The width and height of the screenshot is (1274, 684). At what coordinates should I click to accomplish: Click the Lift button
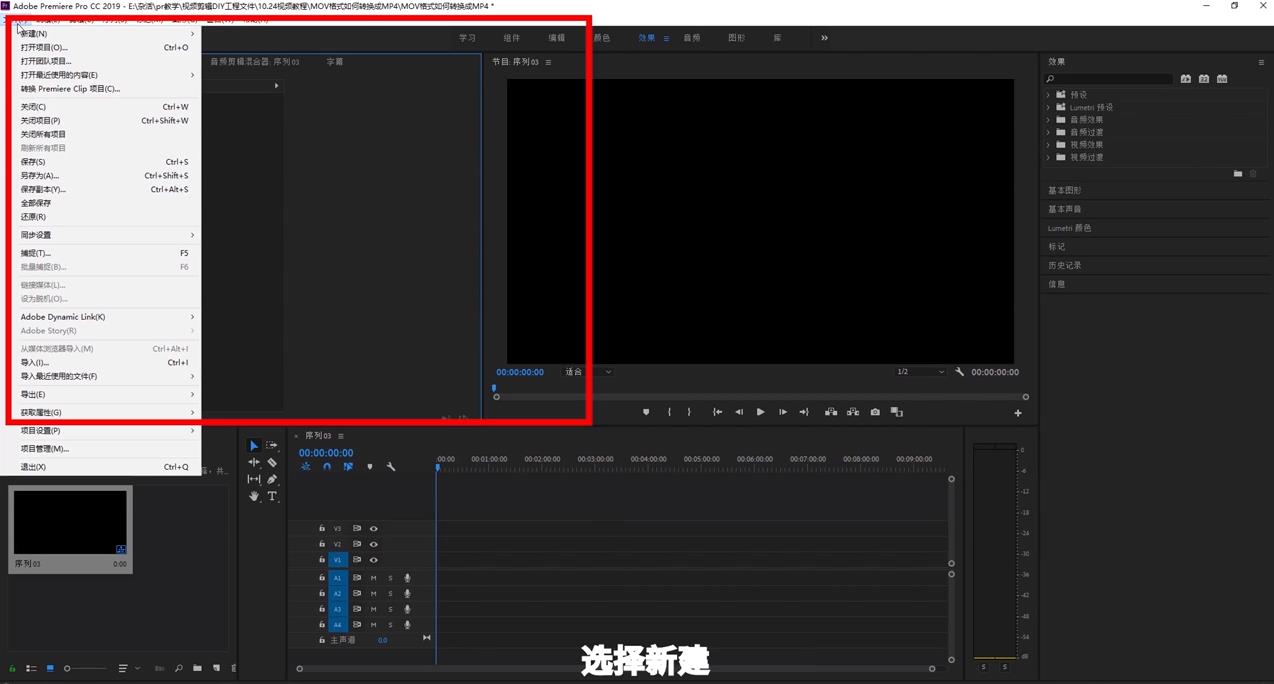pyautogui.click(x=831, y=412)
